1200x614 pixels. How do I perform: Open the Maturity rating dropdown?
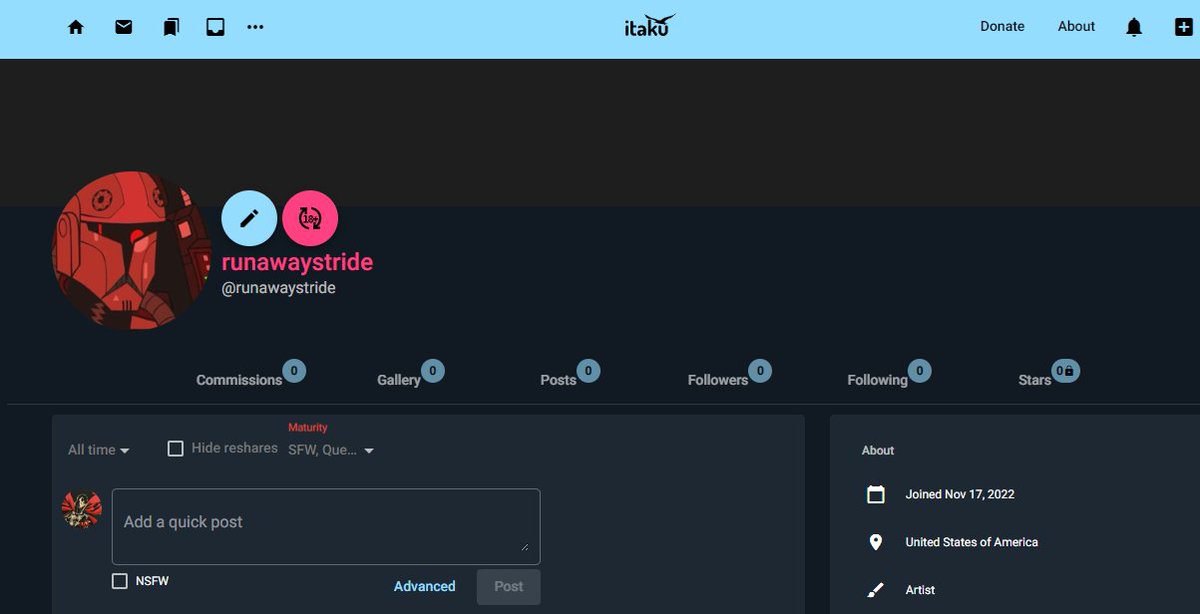coord(331,450)
